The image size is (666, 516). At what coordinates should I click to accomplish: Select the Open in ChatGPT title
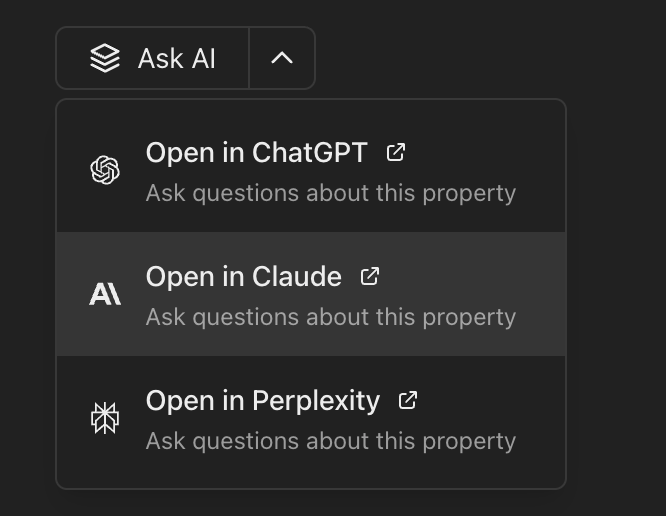256,153
